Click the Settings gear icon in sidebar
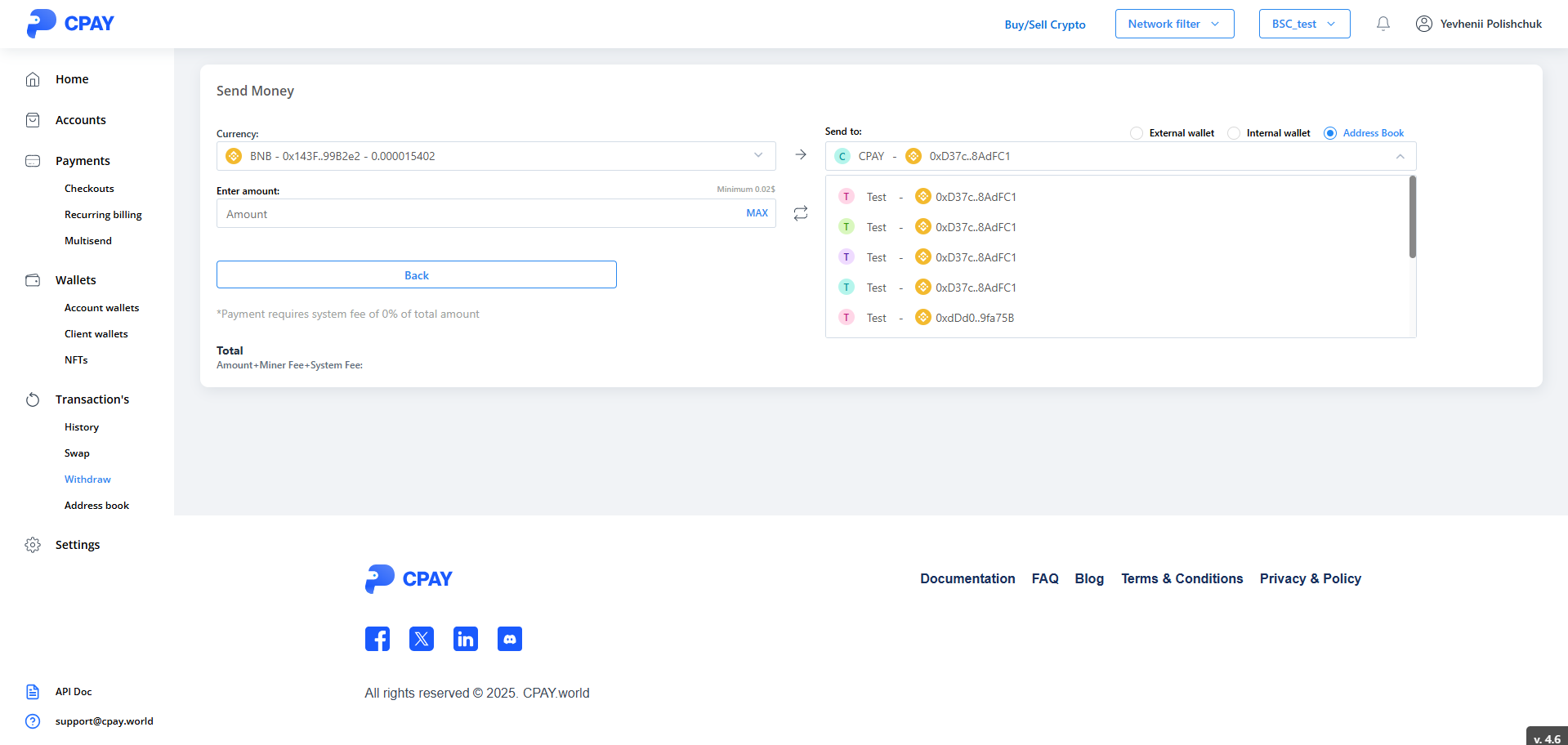The image size is (1568, 745). pyautogui.click(x=33, y=545)
